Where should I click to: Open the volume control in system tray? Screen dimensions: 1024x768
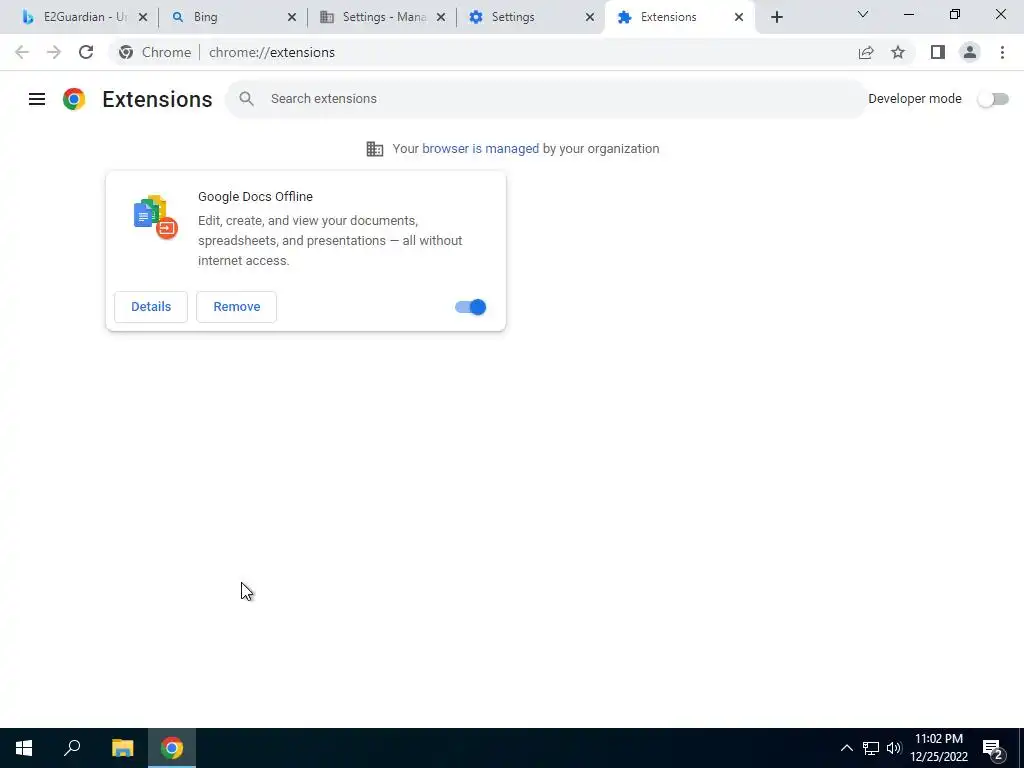(x=894, y=748)
